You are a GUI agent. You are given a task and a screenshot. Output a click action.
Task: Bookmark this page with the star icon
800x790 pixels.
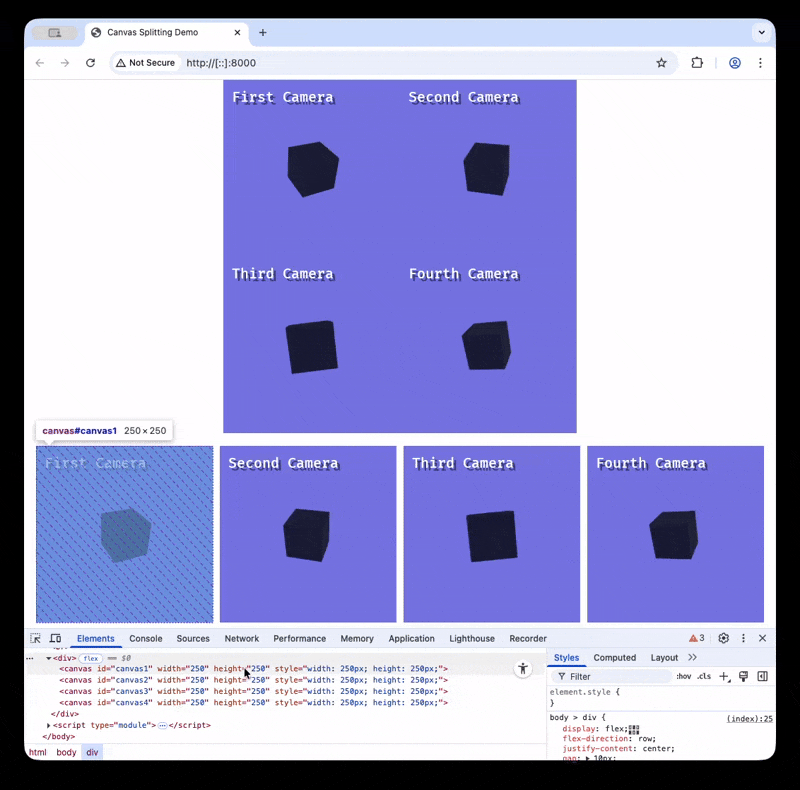[661, 63]
